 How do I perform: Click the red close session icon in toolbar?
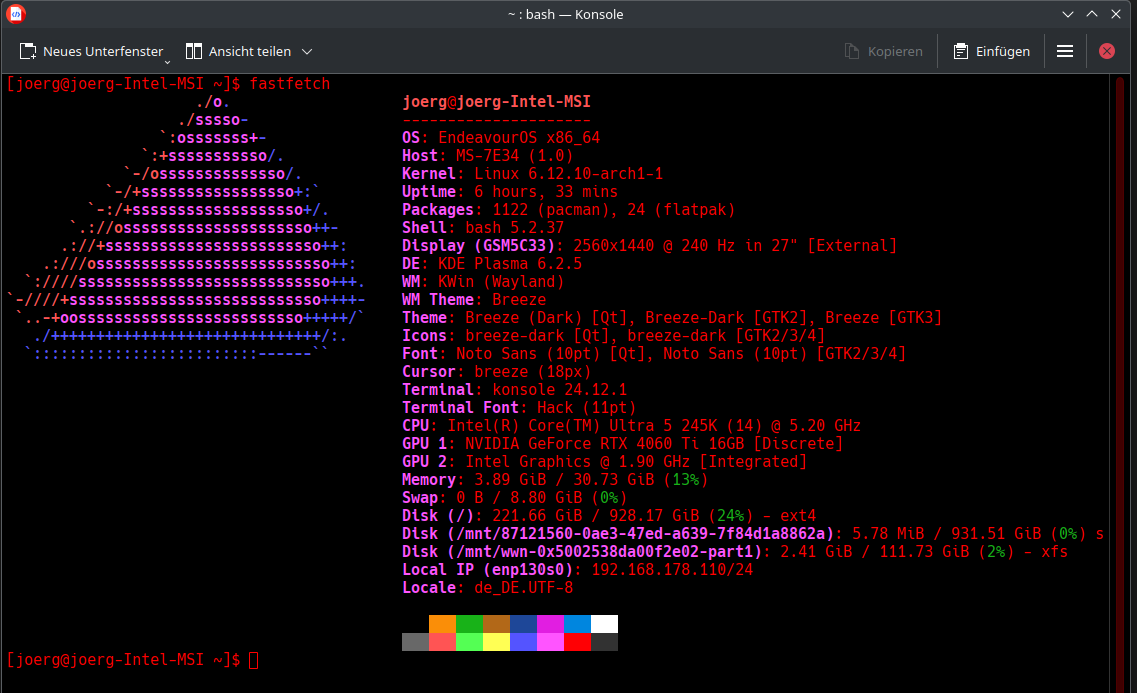point(1107,51)
